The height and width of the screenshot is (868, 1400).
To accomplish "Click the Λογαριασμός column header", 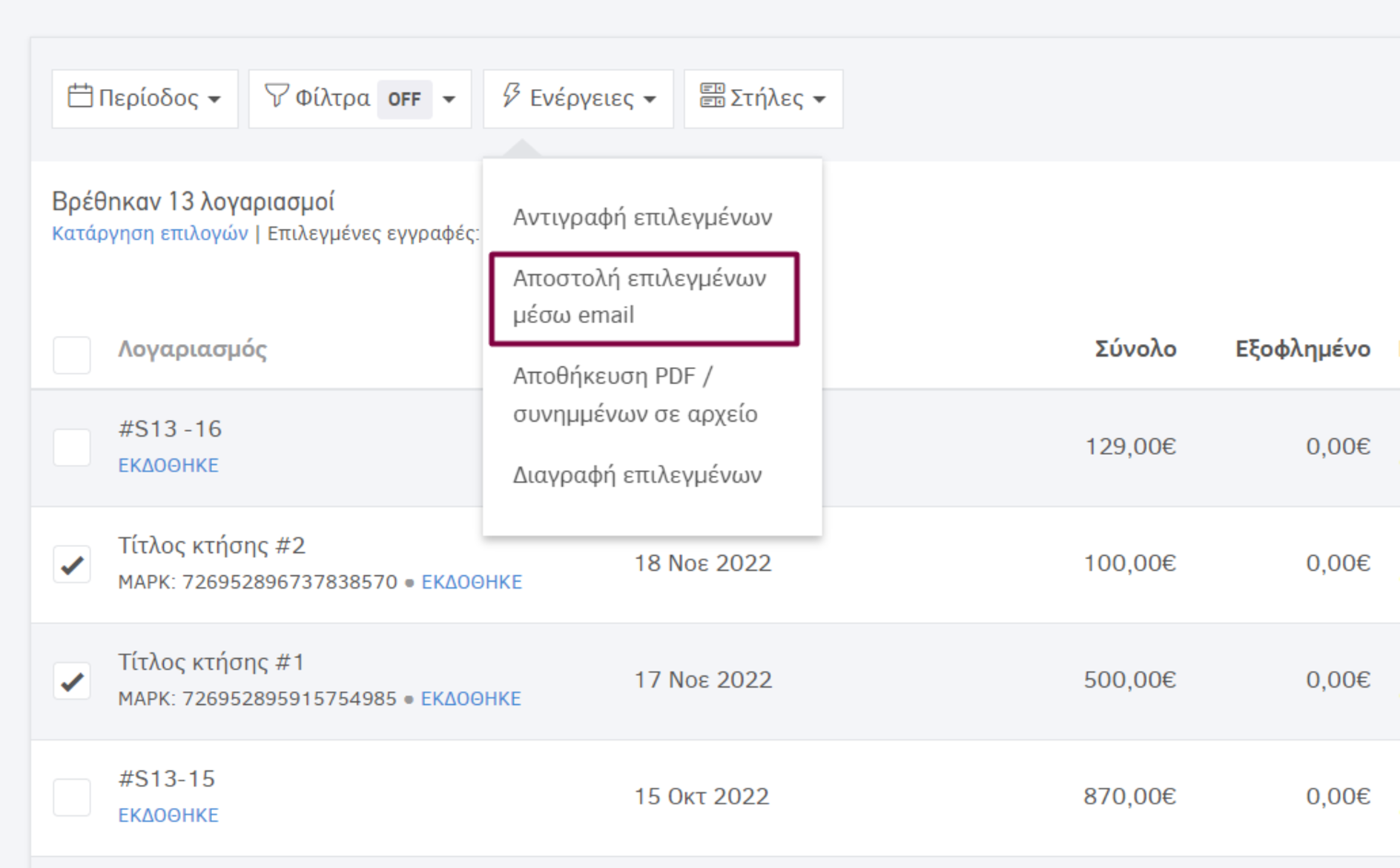I will click(x=192, y=349).
